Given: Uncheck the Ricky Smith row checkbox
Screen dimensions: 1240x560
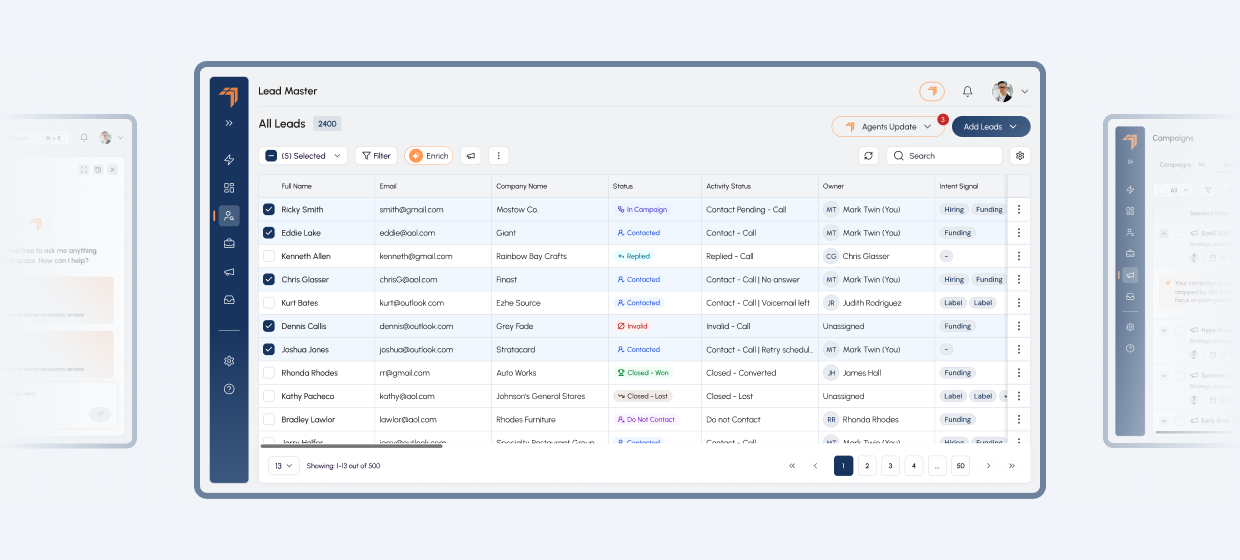Looking at the screenshot, I should tap(268, 210).
